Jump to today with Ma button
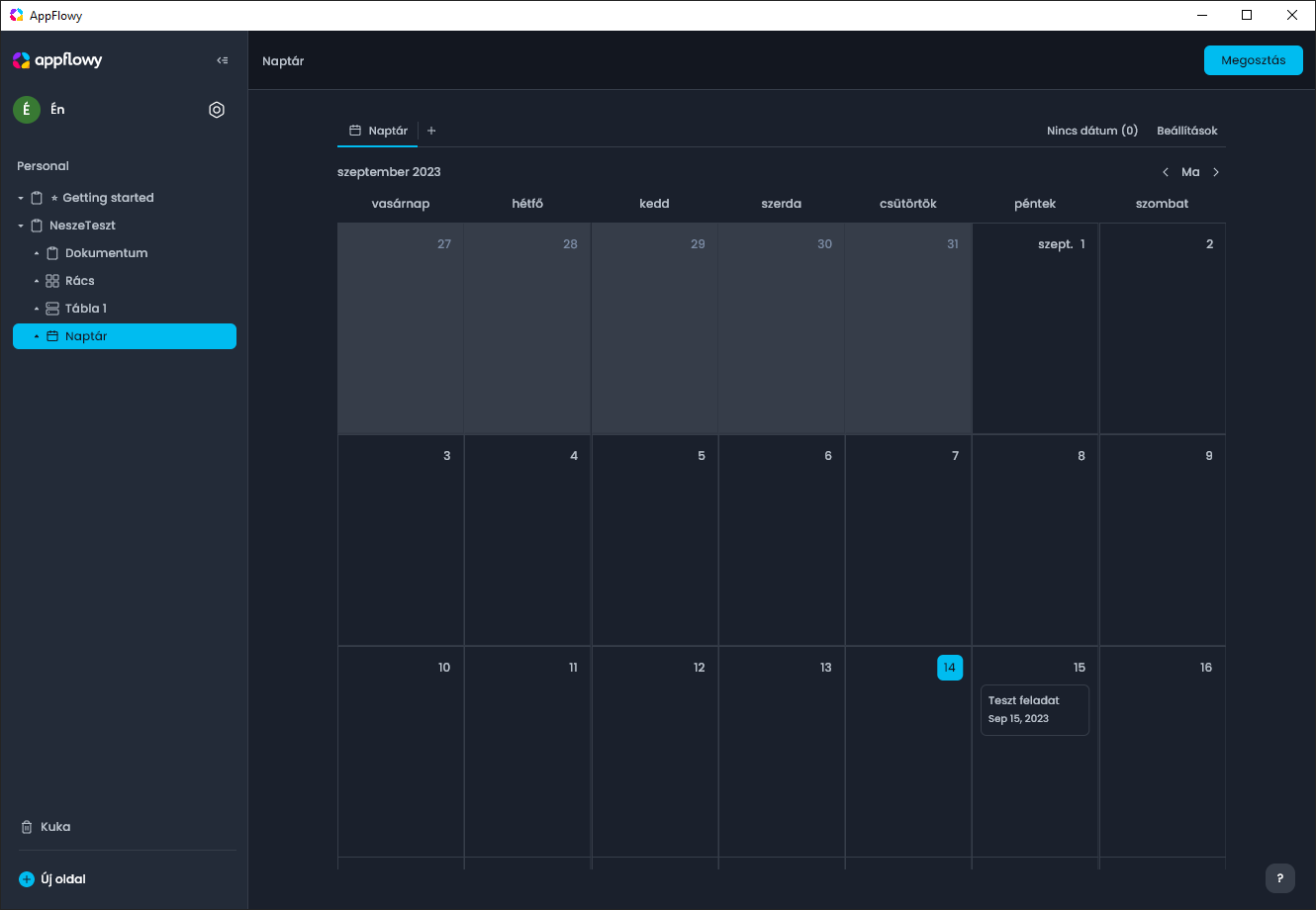The width and height of the screenshot is (1316, 910). pos(1190,172)
